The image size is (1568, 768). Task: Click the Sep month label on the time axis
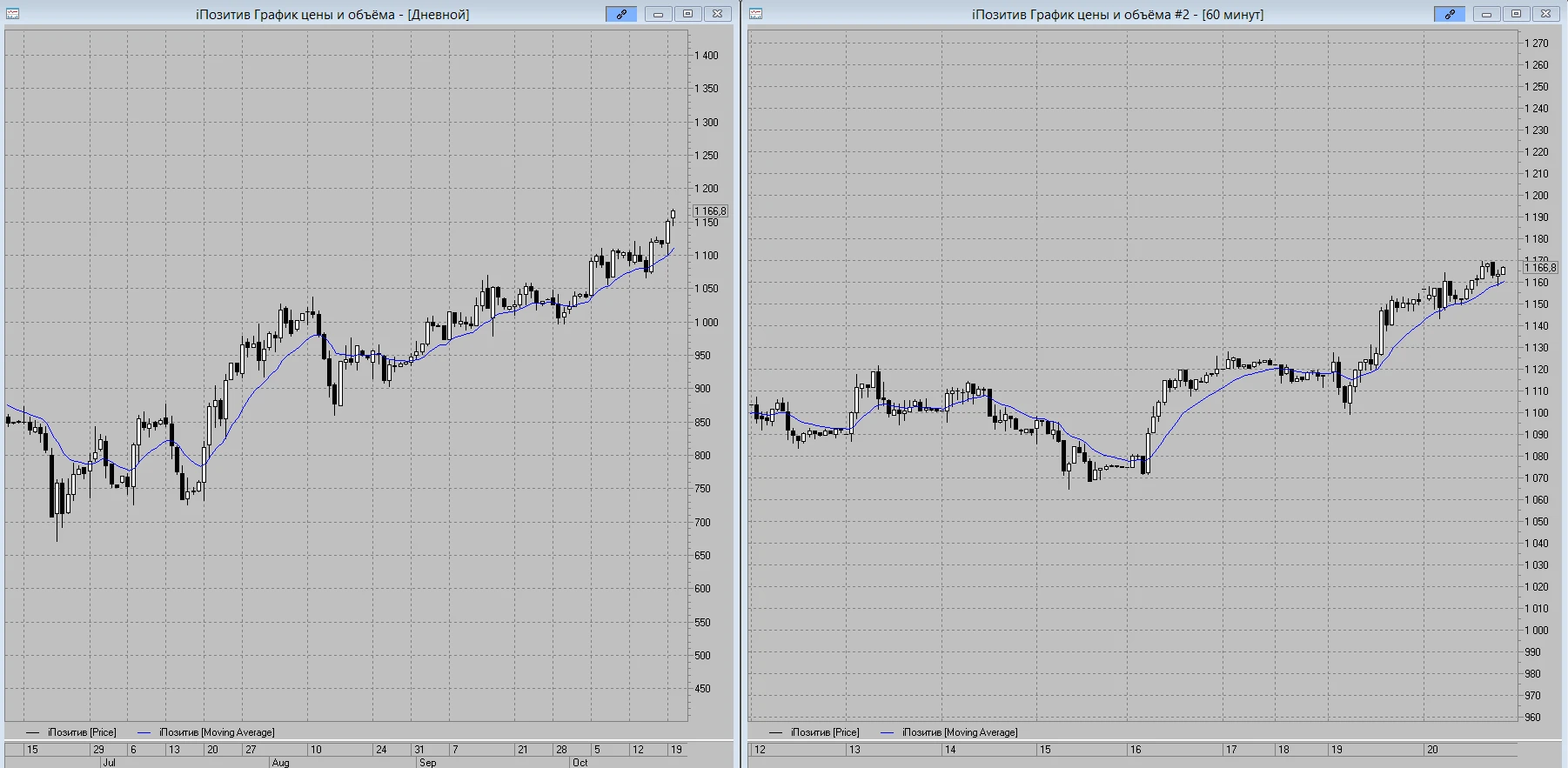[427, 763]
